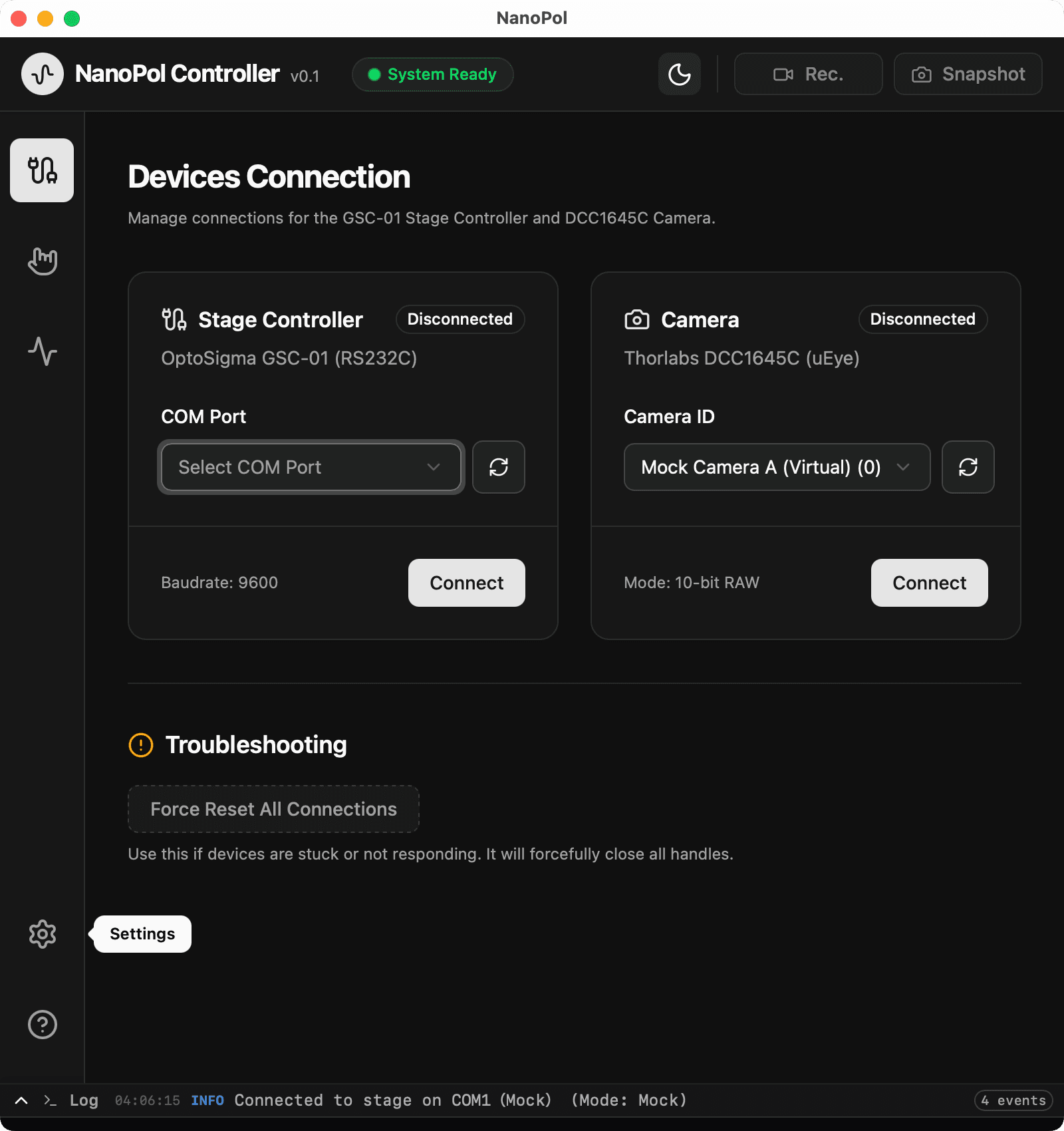Open the Help question mark icon
The width and height of the screenshot is (1064, 1131).
(42, 1025)
